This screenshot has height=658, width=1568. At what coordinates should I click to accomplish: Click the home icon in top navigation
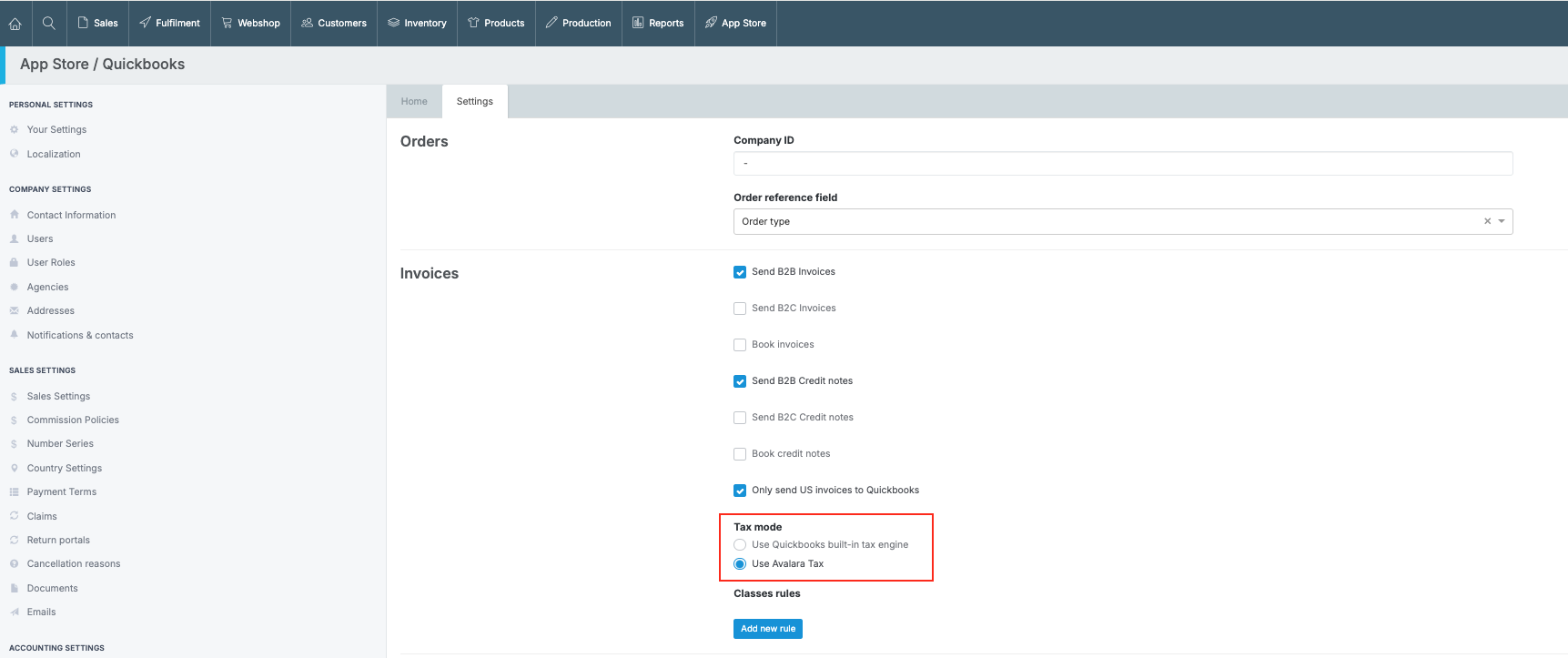(x=15, y=24)
